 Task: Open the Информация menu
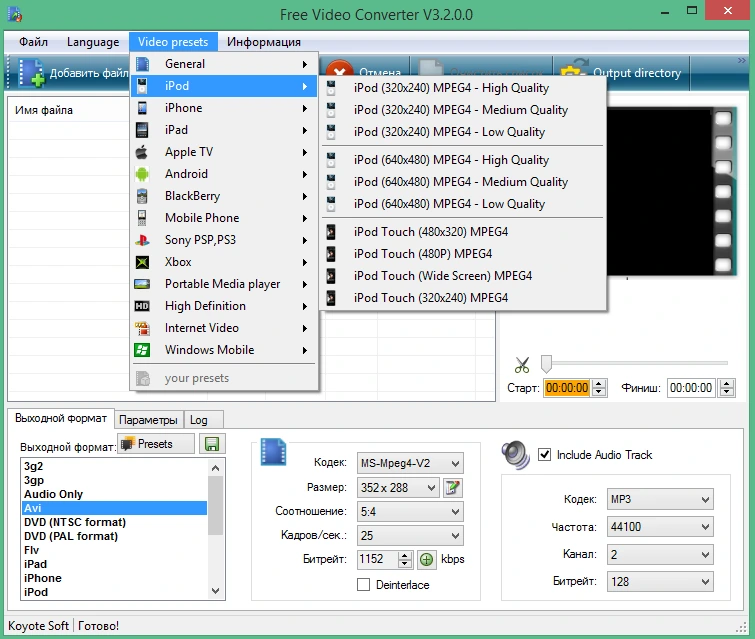264,42
